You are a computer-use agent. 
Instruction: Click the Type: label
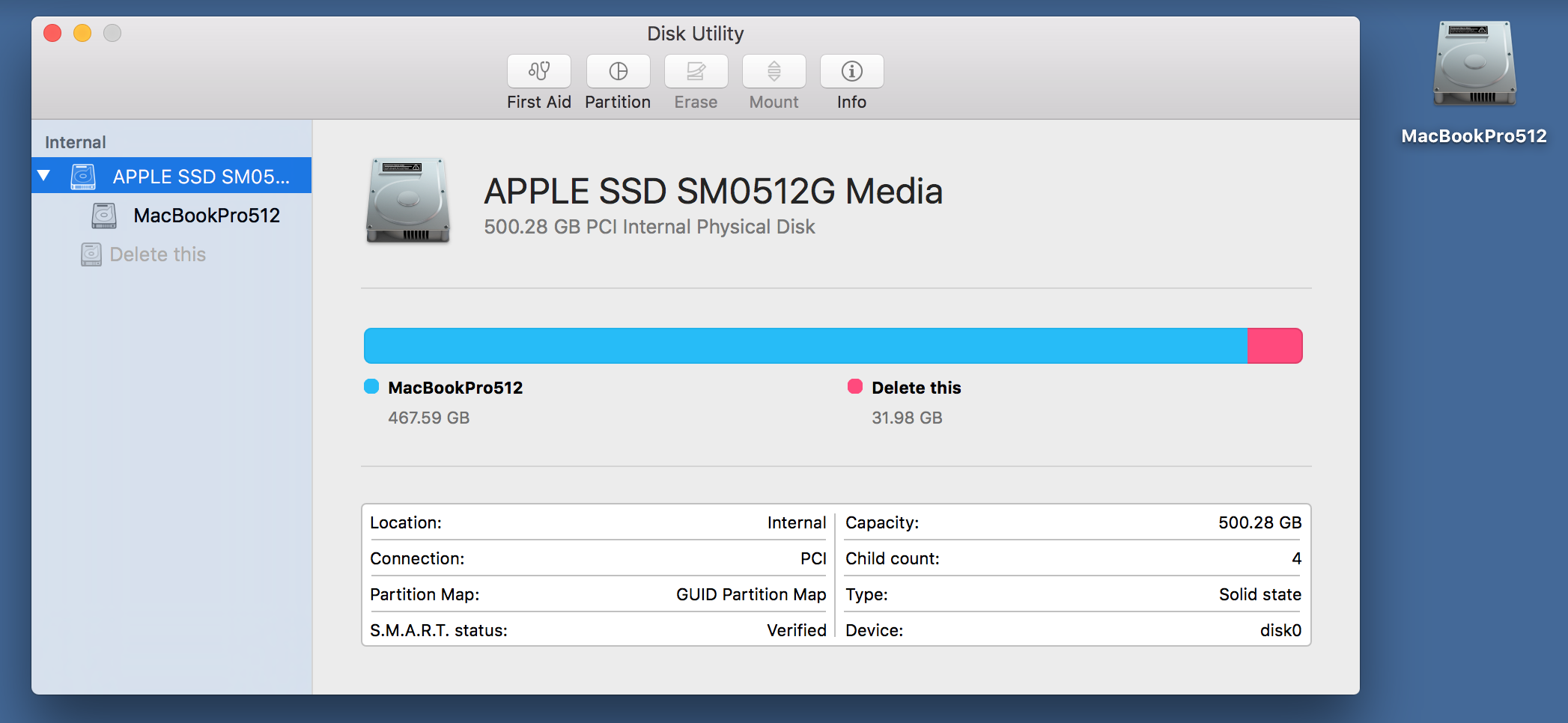tap(866, 594)
